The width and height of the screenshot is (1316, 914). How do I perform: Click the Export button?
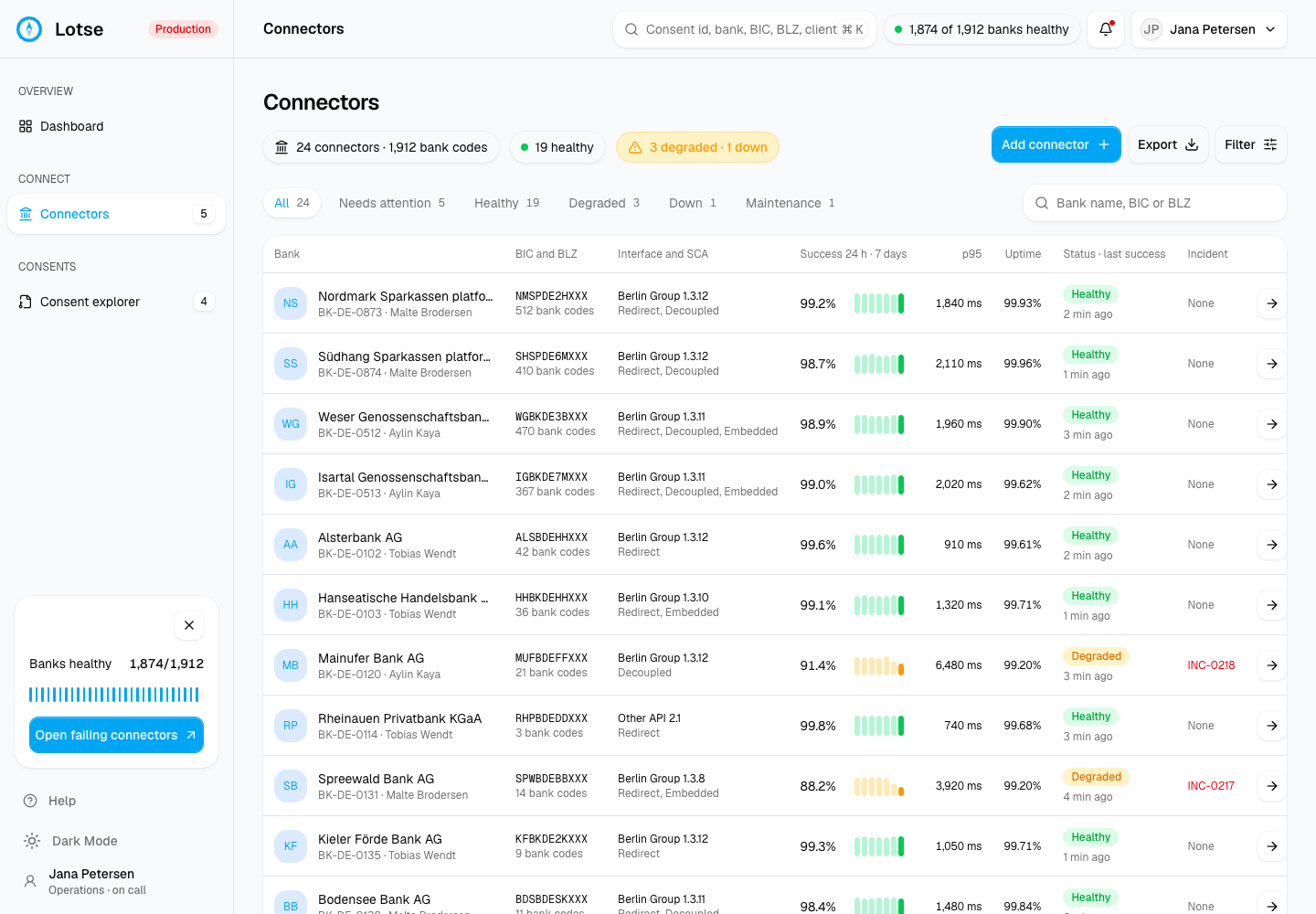tap(1168, 144)
